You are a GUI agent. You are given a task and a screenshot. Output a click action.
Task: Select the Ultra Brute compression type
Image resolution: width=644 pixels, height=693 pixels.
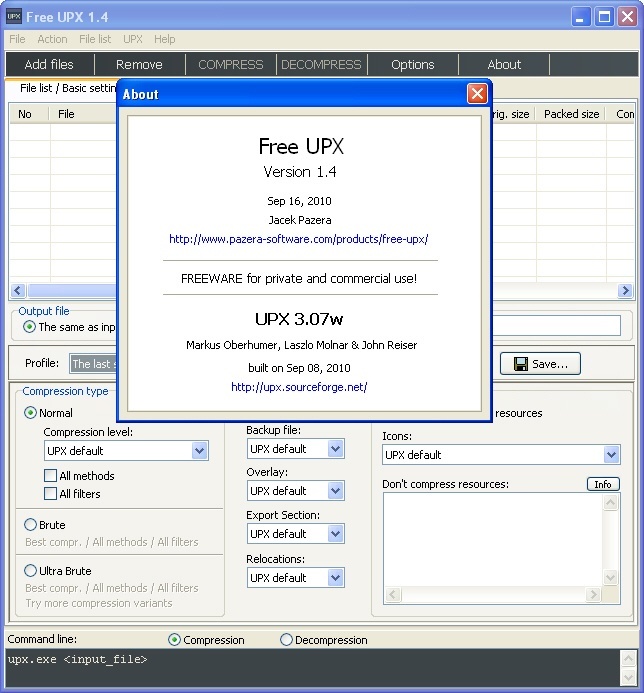[x=30, y=571]
